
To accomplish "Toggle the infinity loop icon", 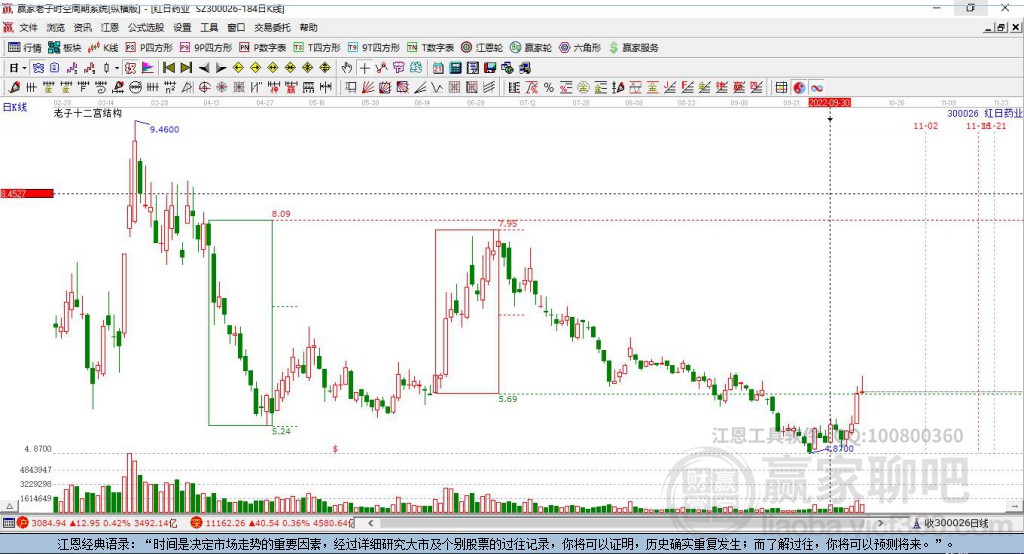I will (x=816, y=88).
